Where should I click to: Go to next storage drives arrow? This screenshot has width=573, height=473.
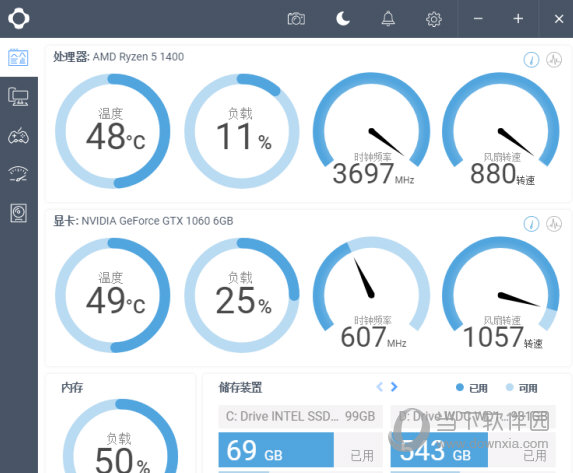pos(394,387)
